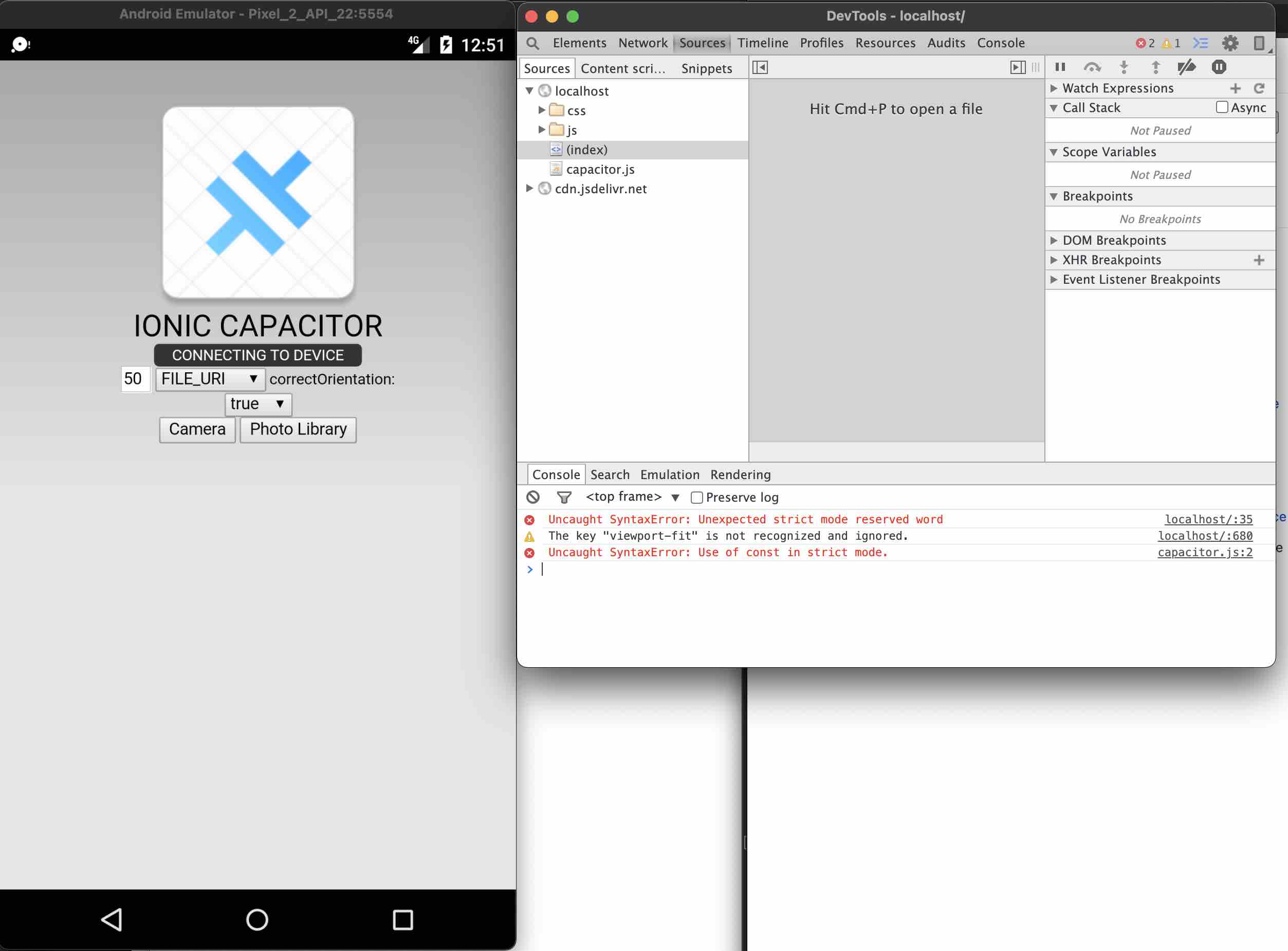Screen dimensions: 1288x951
Task: Open DevTools settings gear icon
Action: pos(1230,43)
